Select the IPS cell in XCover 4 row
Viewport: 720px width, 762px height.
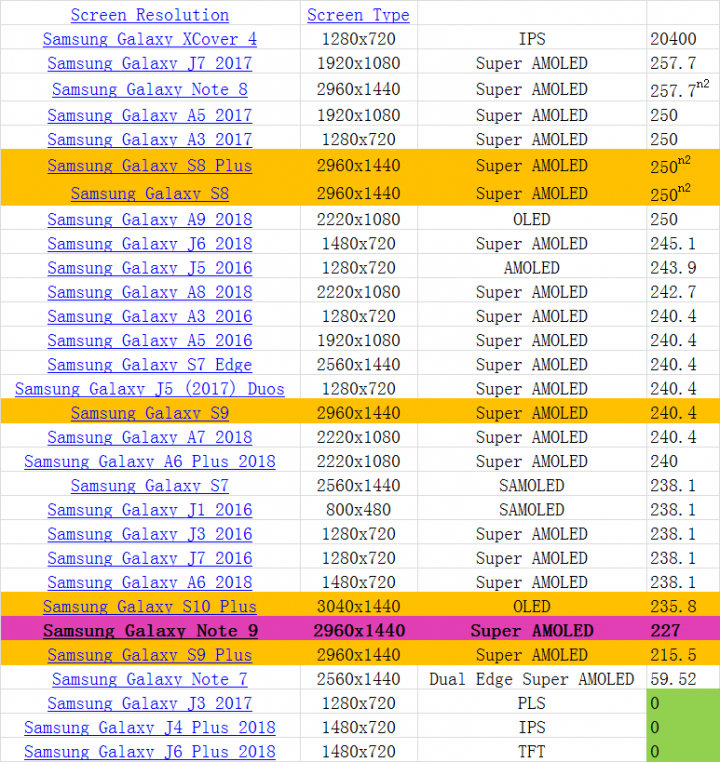(x=532, y=39)
